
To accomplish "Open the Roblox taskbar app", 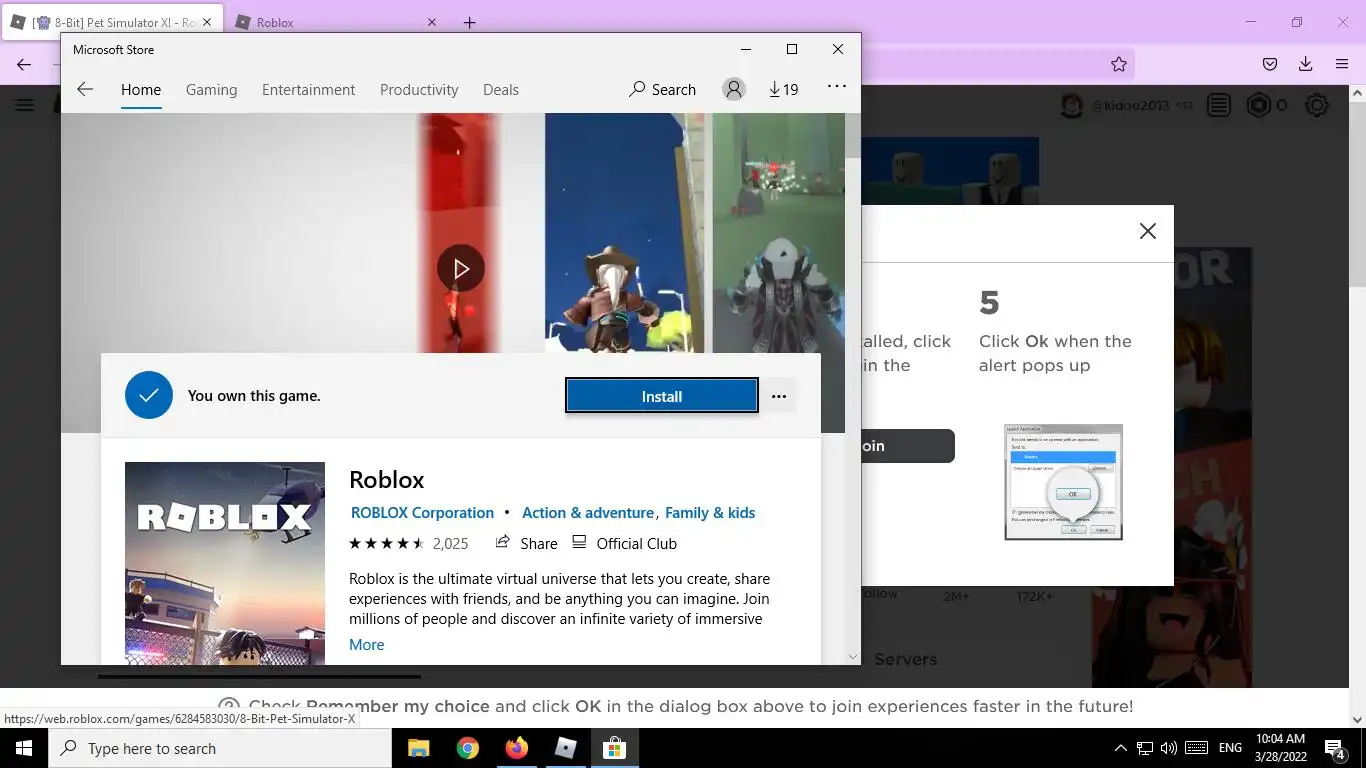I will 565,748.
